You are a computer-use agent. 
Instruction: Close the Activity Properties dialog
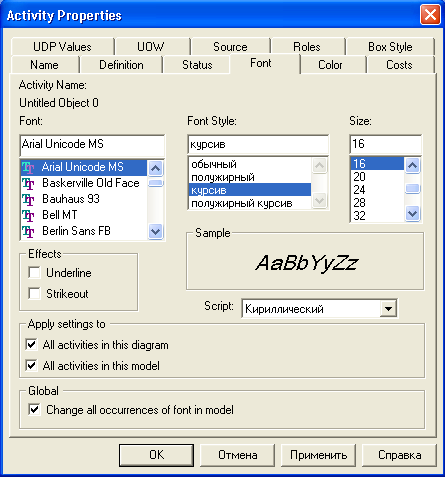click(430, 15)
